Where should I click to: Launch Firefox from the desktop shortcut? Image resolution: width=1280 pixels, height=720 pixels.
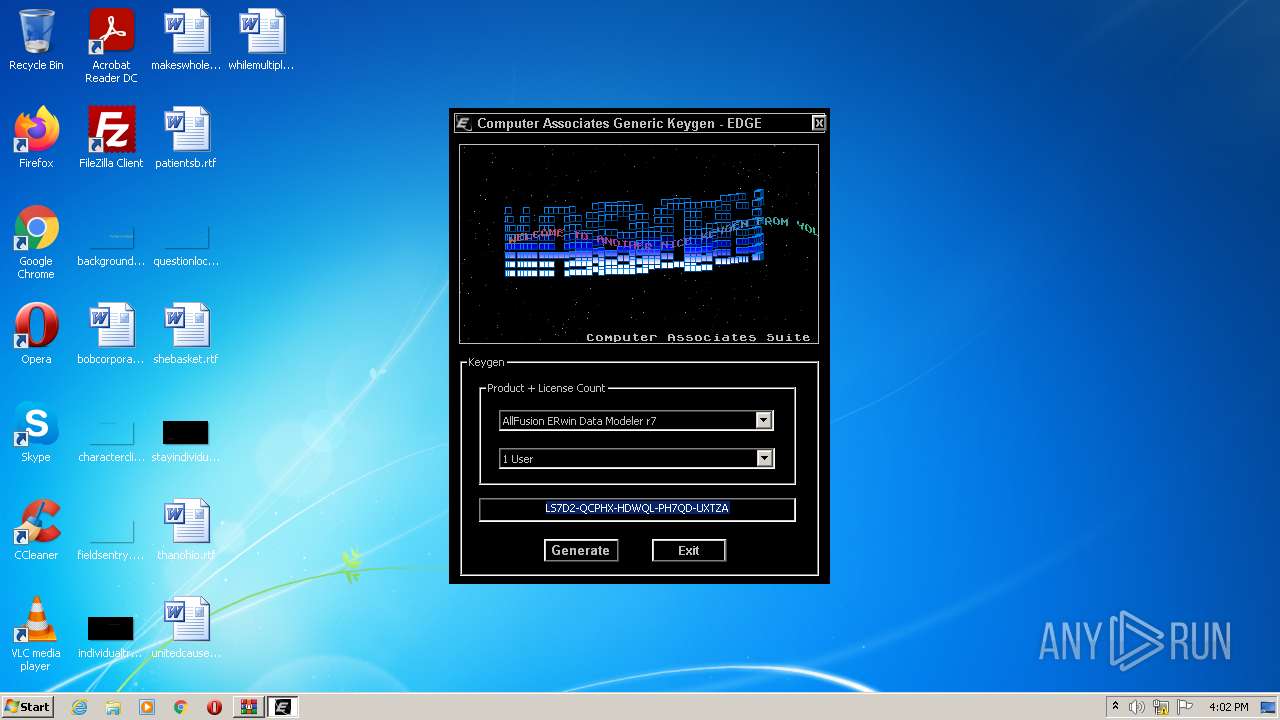36,138
